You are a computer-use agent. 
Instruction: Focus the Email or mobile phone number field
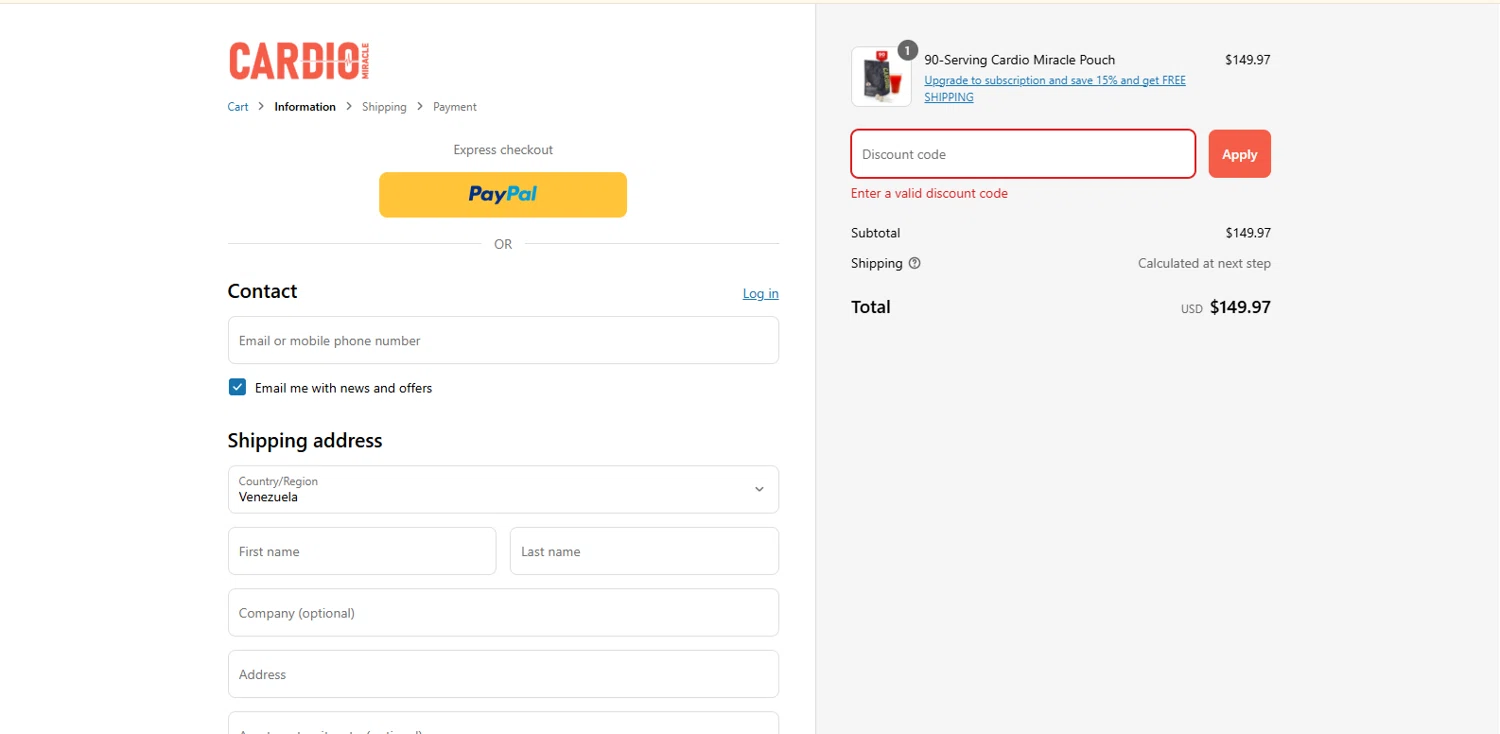pos(503,340)
